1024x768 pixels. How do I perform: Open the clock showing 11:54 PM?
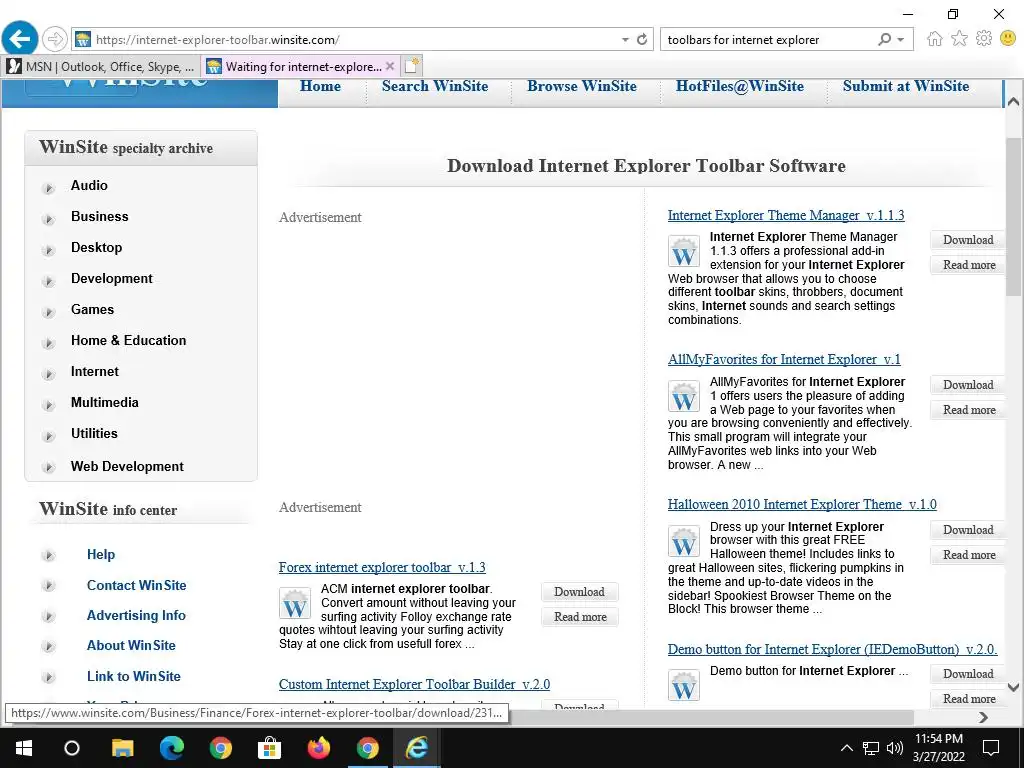tap(939, 748)
